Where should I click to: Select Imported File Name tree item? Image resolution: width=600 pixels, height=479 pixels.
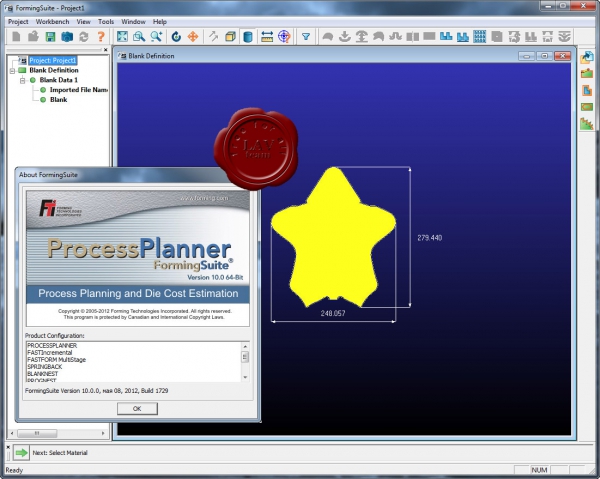79,90
